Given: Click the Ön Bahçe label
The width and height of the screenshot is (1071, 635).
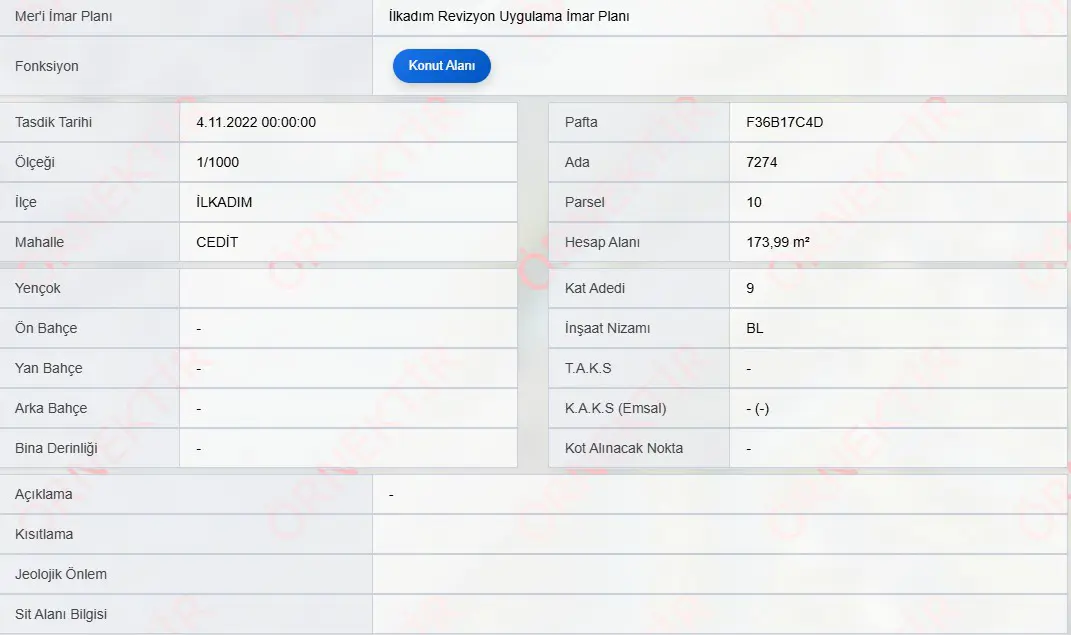Looking at the screenshot, I should tap(46, 328).
